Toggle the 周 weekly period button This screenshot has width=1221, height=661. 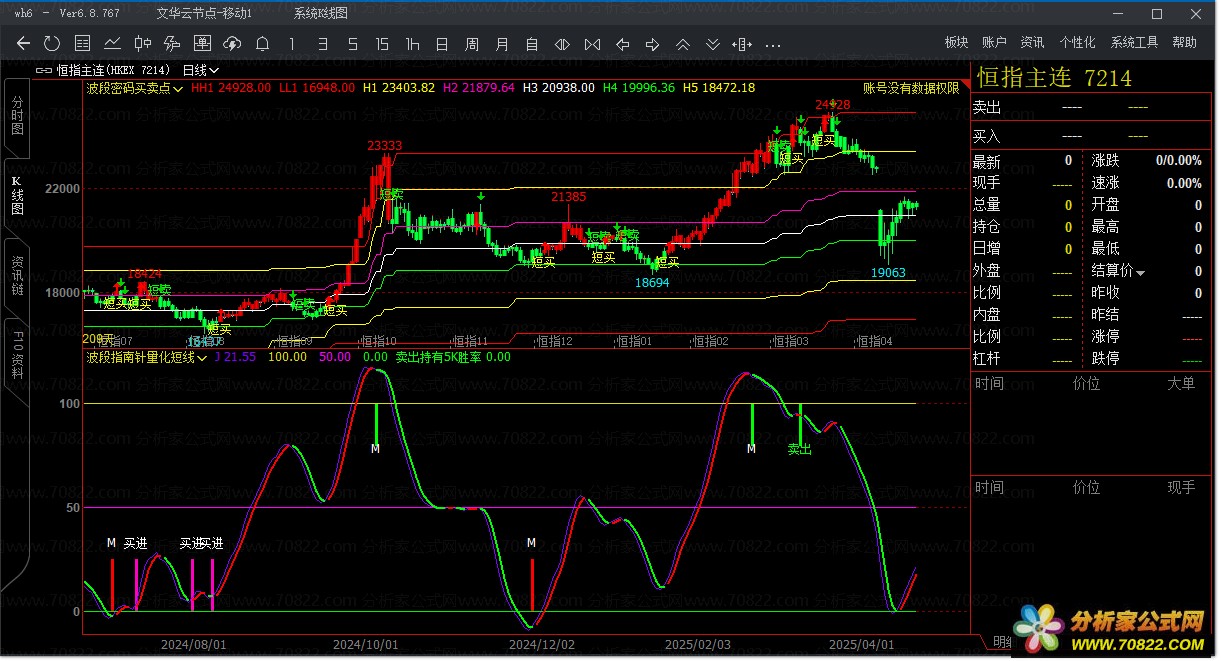[x=472, y=44]
